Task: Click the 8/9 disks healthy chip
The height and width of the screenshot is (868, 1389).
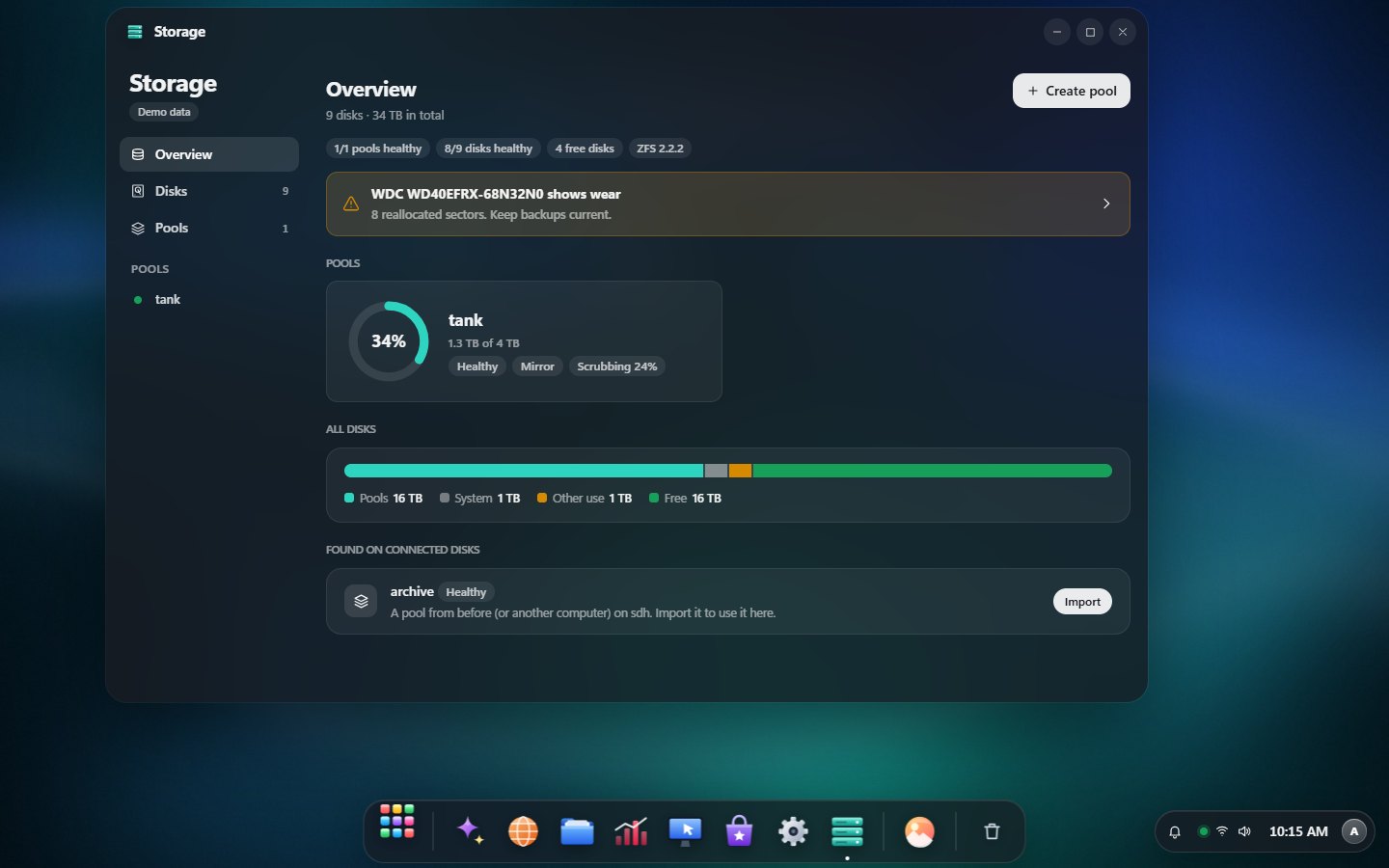Action: [x=488, y=149]
